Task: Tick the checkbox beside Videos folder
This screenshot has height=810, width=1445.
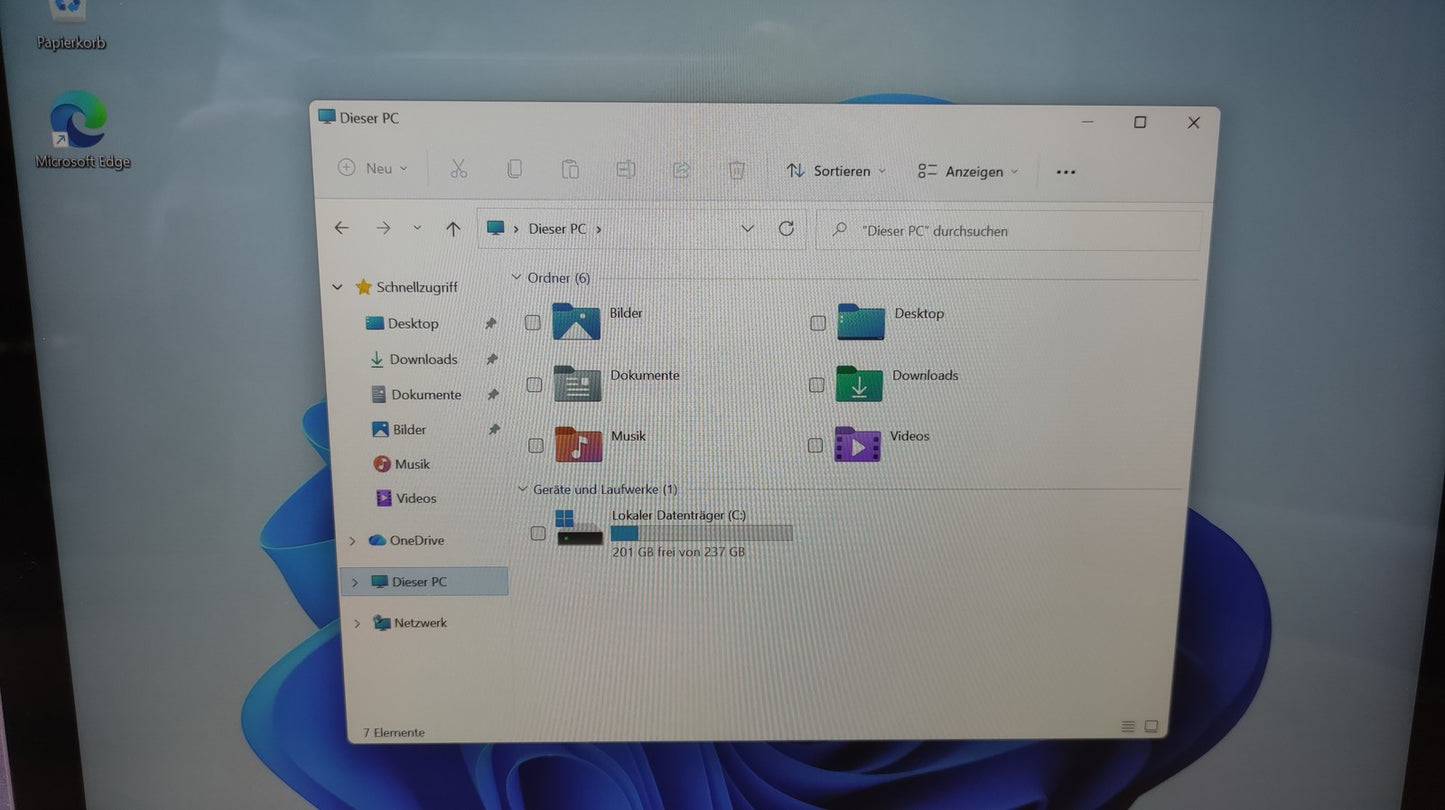Action: pos(815,445)
